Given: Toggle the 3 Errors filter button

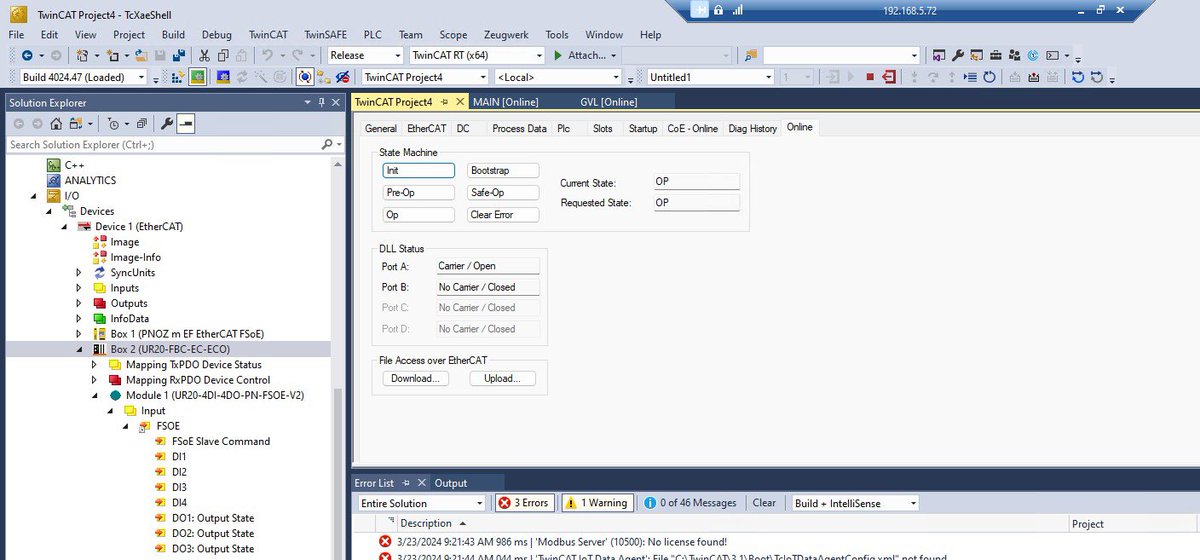Looking at the screenshot, I should [x=523, y=503].
